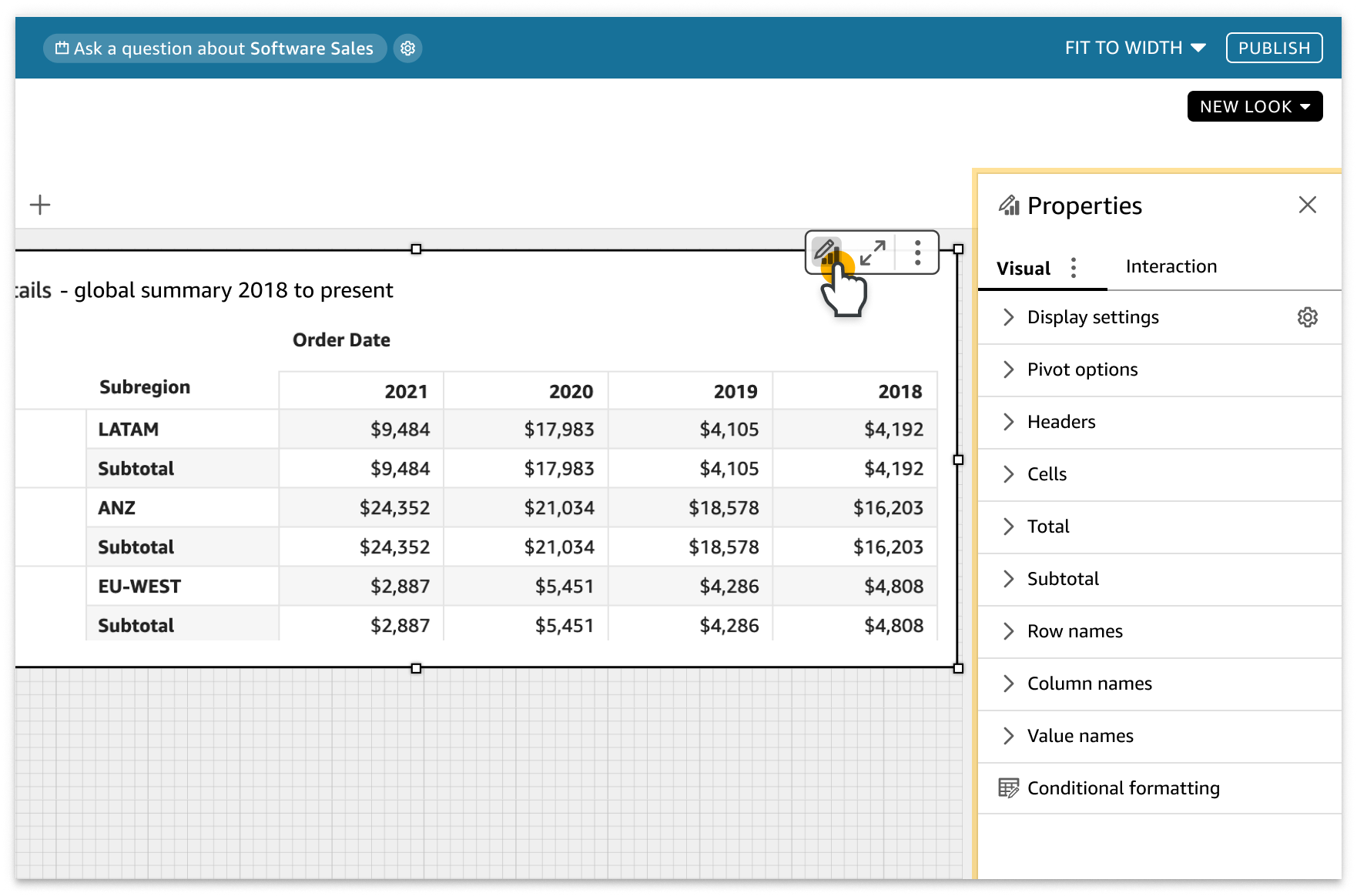Close the Properties panel
Viewport: 1357px width, 896px height.
point(1307,205)
